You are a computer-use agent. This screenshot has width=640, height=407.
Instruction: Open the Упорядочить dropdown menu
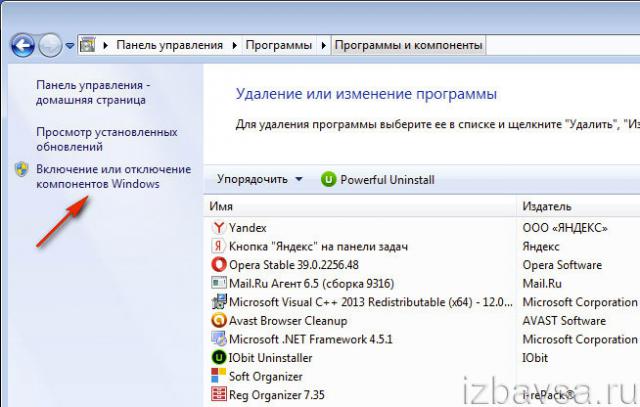pos(260,179)
